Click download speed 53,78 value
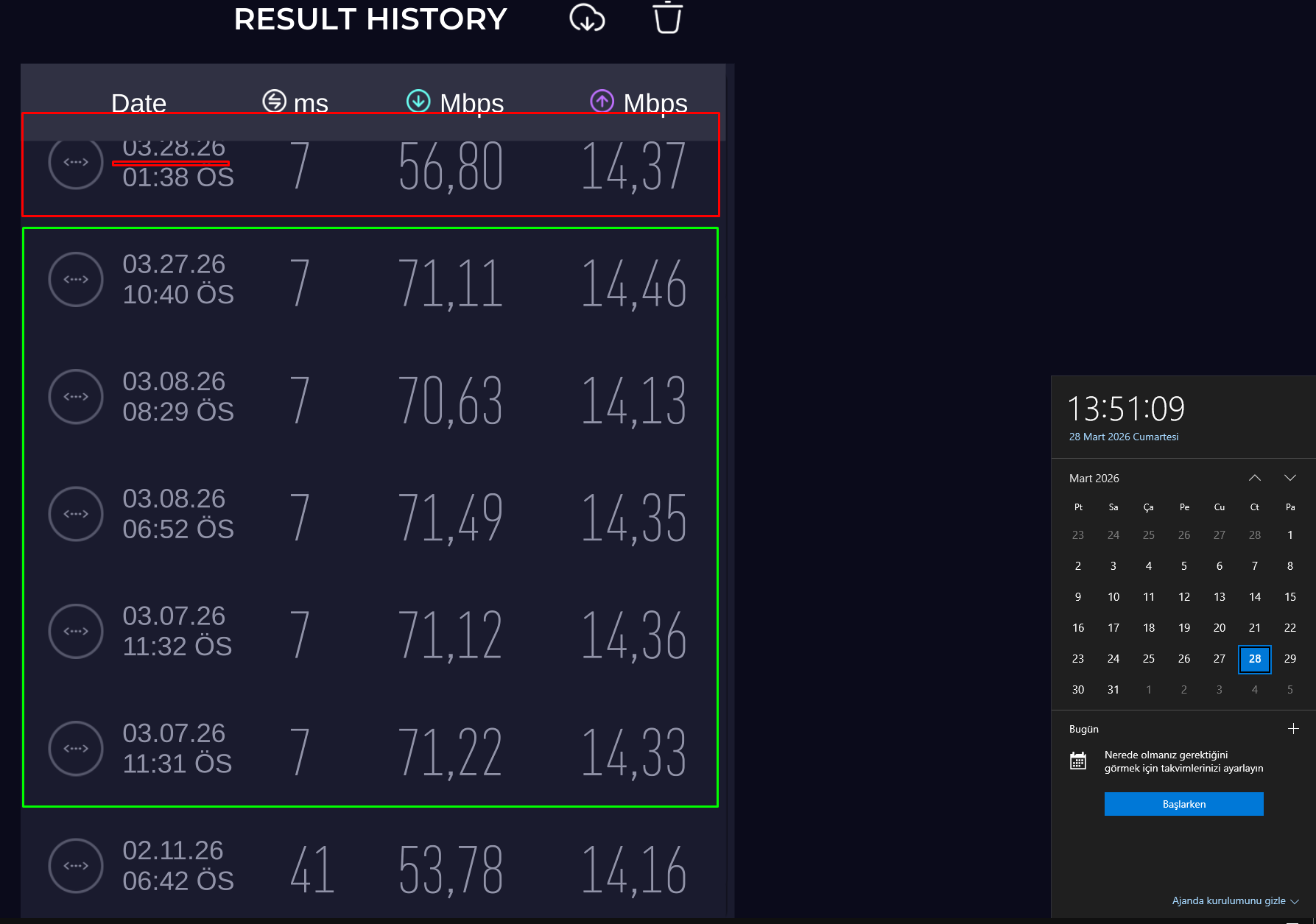This screenshot has width=1316, height=924. pos(451,870)
